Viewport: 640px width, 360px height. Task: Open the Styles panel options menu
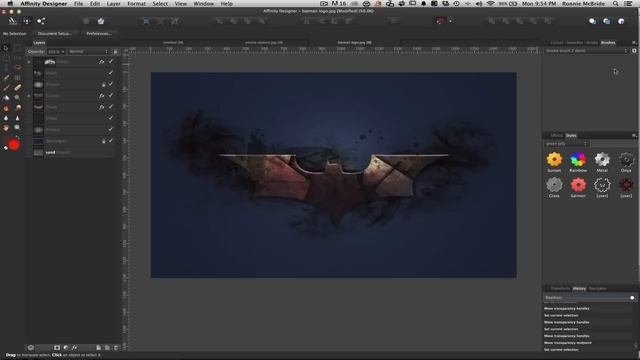pyautogui.click(x=634, y=136)
